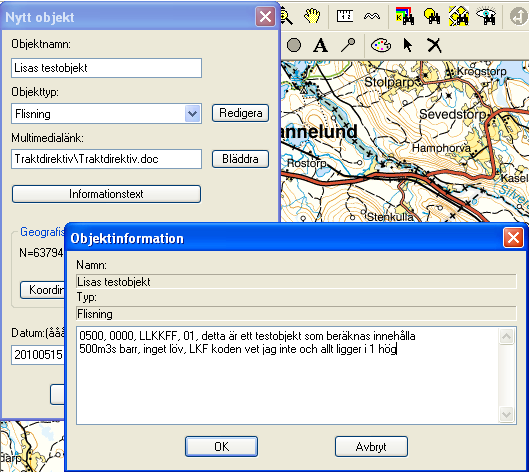Select the pan hand tool

[312, 16]
